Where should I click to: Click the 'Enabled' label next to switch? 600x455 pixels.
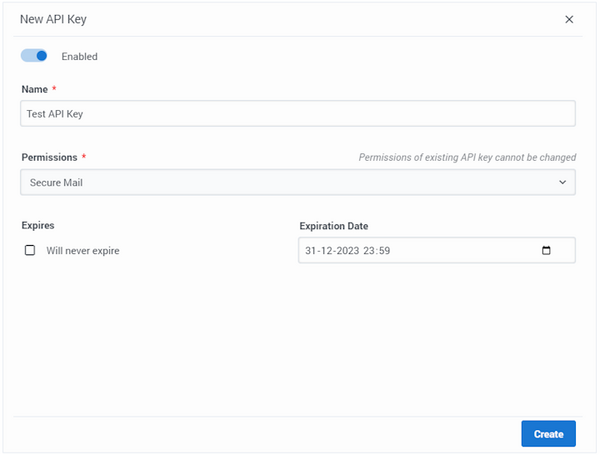point(80,57)
